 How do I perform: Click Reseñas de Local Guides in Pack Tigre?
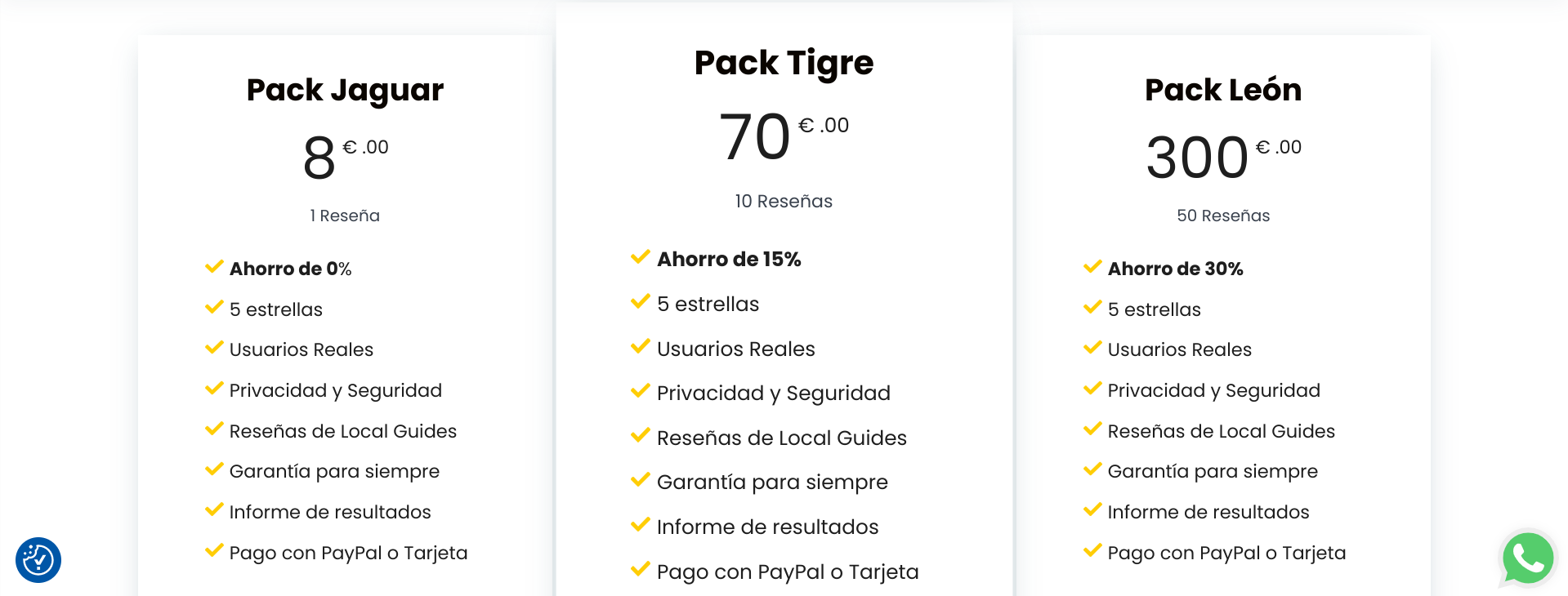781,438
